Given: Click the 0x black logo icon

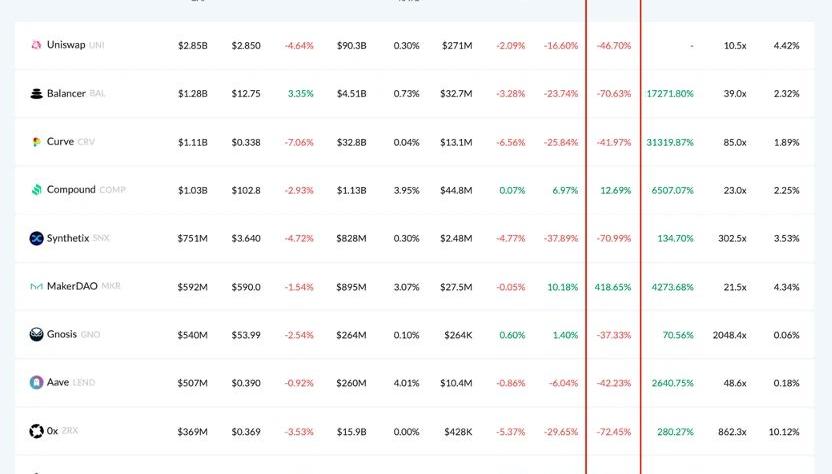Looking at the screenshot, I should pyautogui.click(x=37, y=431).
